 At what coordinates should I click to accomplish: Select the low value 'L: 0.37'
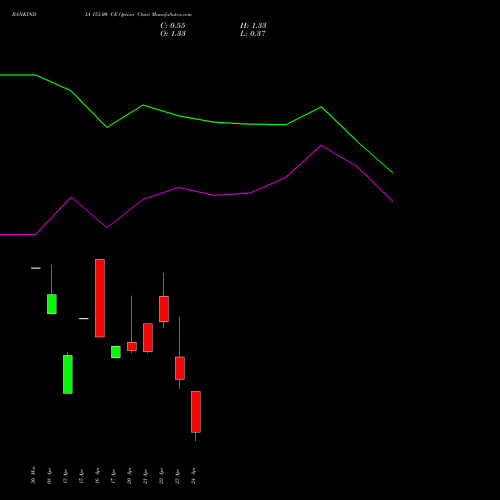[x=253, y=34]
